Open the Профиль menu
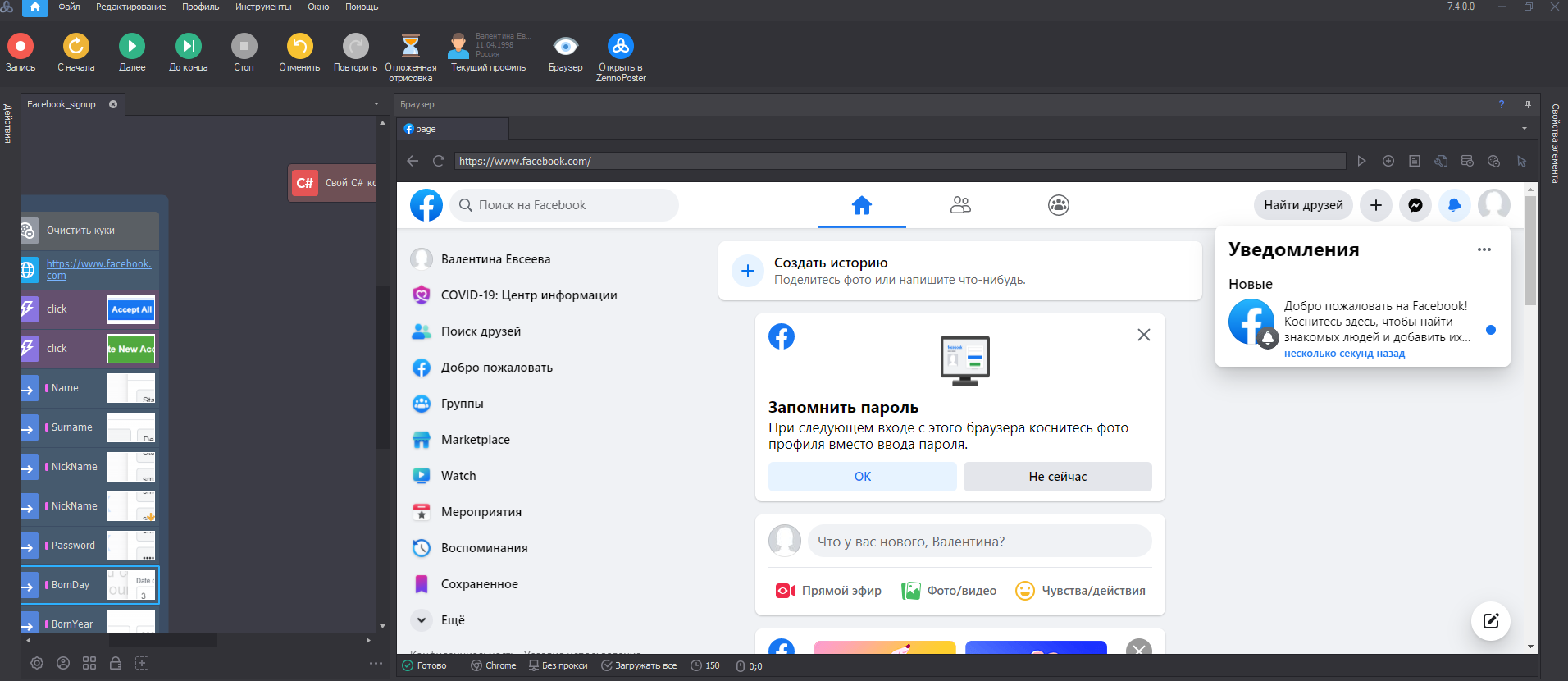 pos(201,7)
